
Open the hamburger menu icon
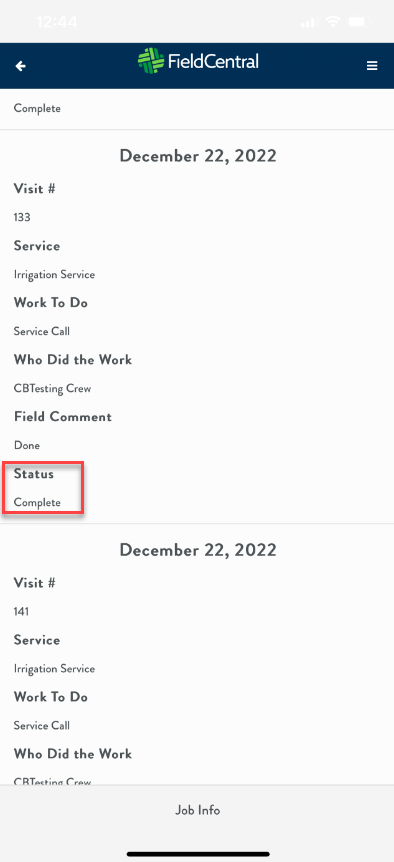(372, 66)
